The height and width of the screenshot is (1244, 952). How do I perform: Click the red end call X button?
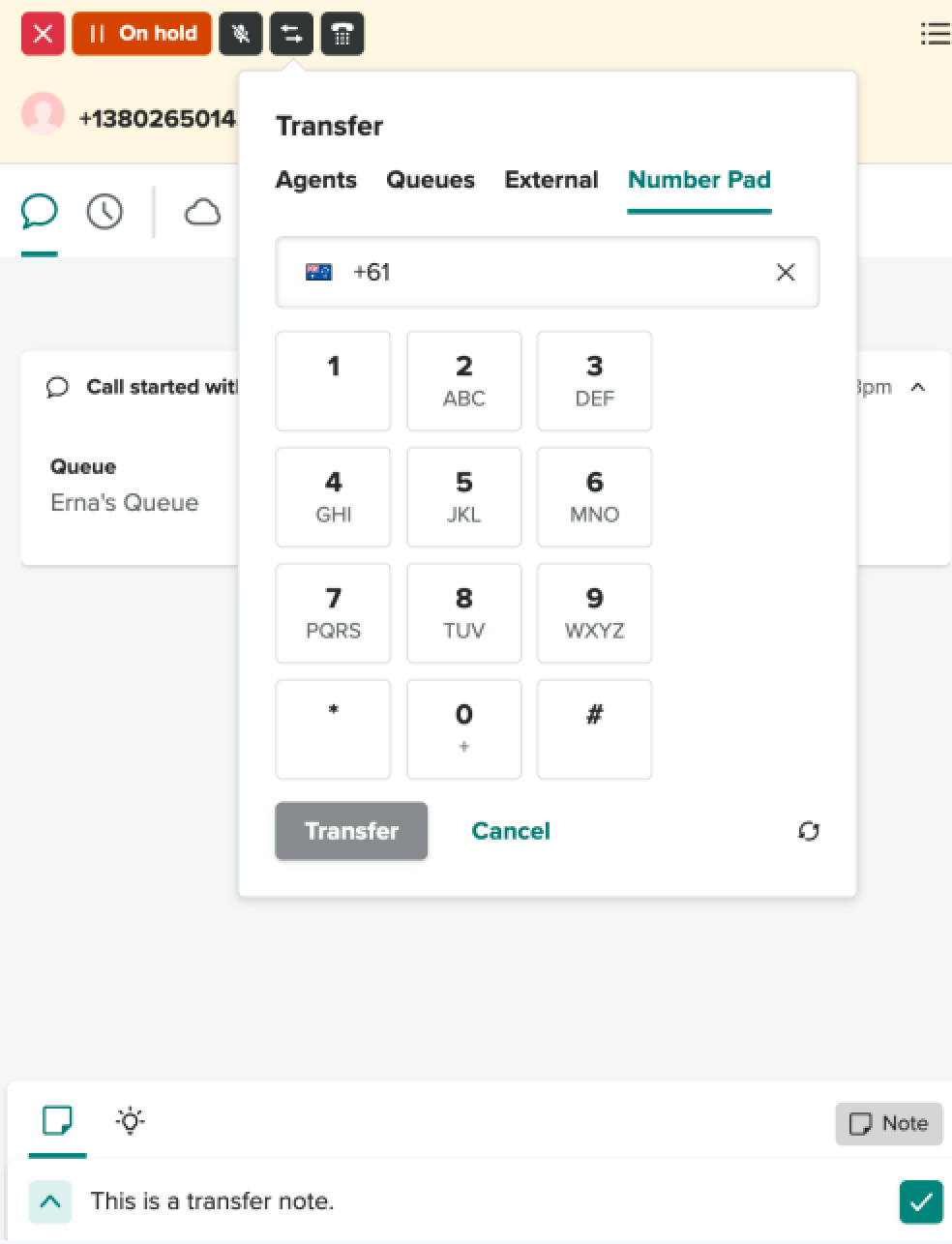coord(43,34)
